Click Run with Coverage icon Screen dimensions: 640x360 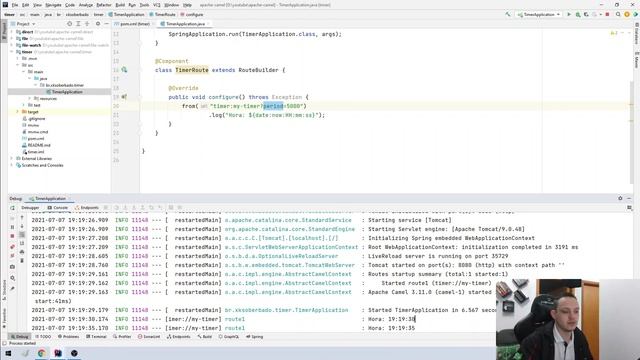tap(586, 14)
